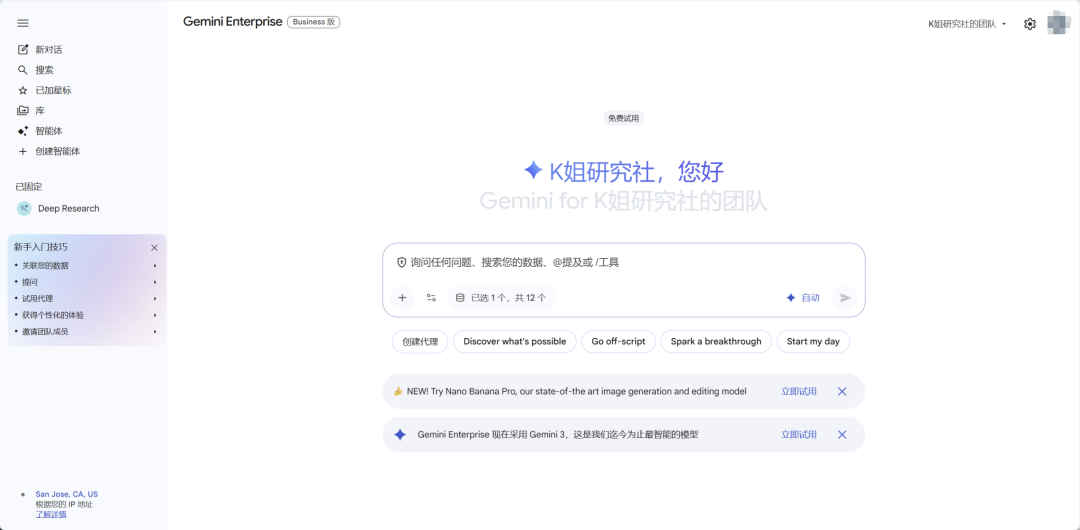Image resolution: width=1080 pixels, height=530 pixels.
Task: Click the plus attach button in prompt box
Action: 402,298
